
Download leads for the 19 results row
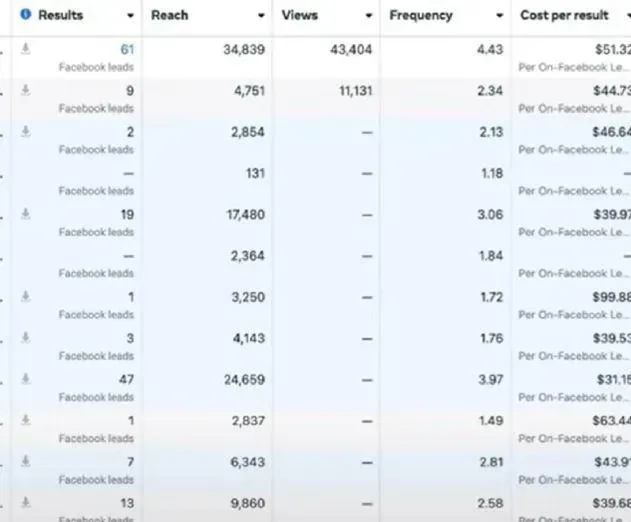[x=26, y=214]
